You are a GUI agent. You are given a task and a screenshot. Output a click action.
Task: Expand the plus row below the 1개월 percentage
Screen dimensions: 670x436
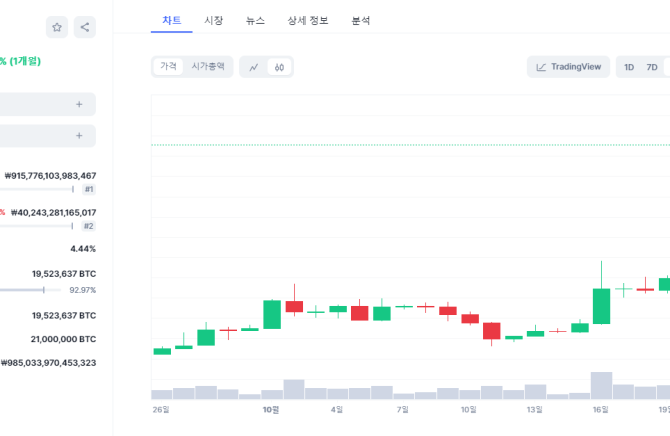(x=79, y=104)
